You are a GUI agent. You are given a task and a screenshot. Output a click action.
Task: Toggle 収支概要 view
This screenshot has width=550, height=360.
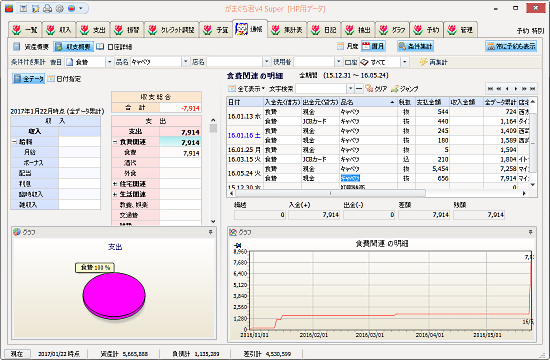coord(74,46)
